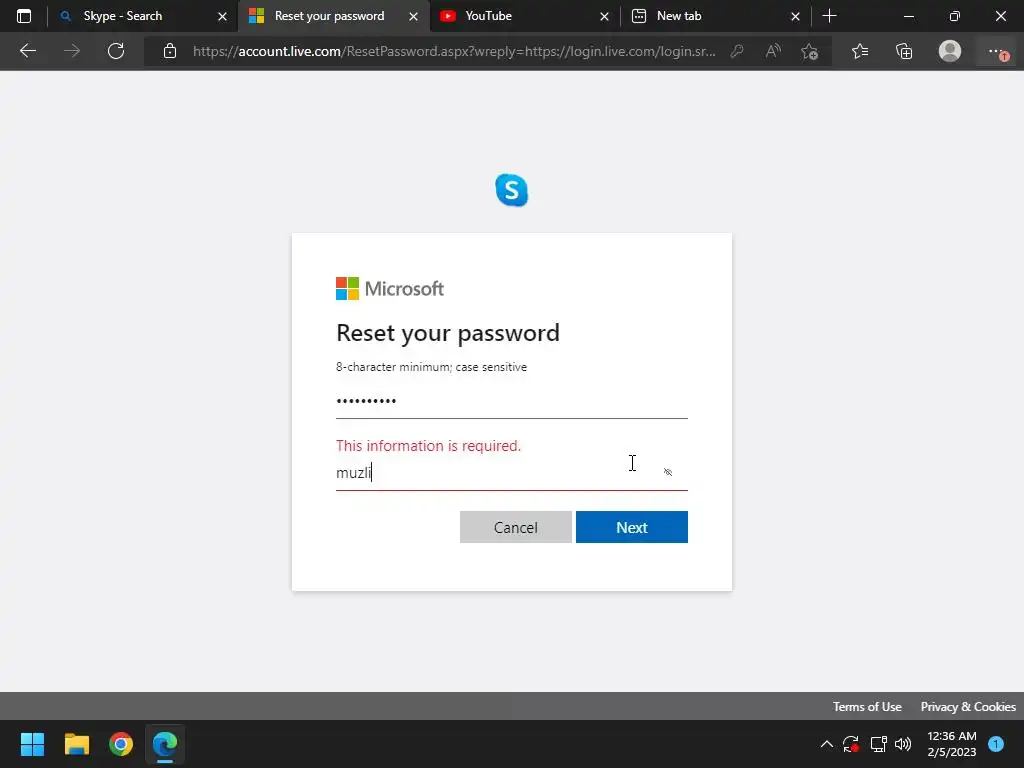
Task: Click the 'This information is required.' message
Action: point(428,445)
